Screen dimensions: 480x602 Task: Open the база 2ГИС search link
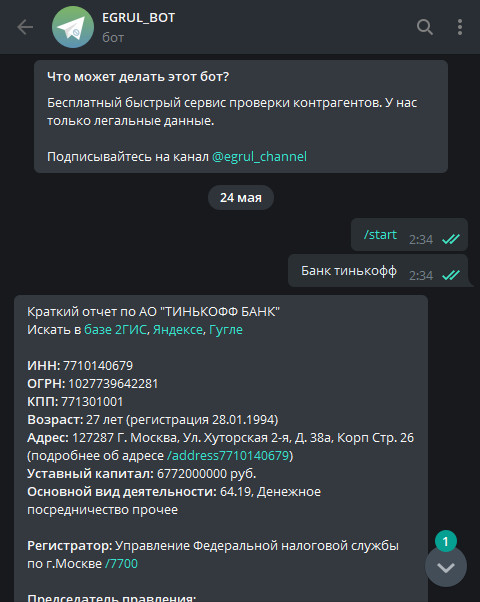tap(116, 330)
